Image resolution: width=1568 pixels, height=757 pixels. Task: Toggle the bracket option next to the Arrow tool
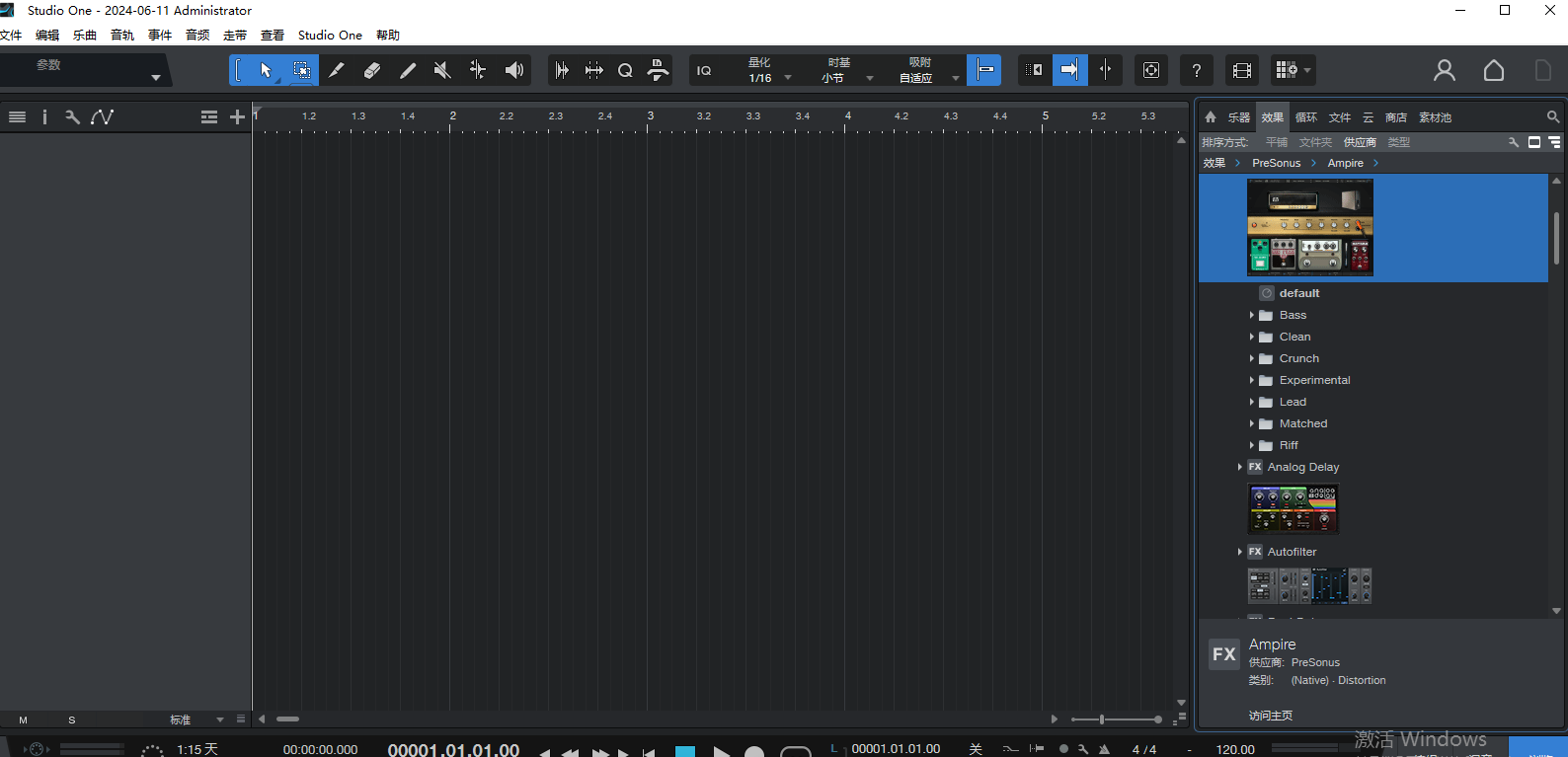click(239, 70)
